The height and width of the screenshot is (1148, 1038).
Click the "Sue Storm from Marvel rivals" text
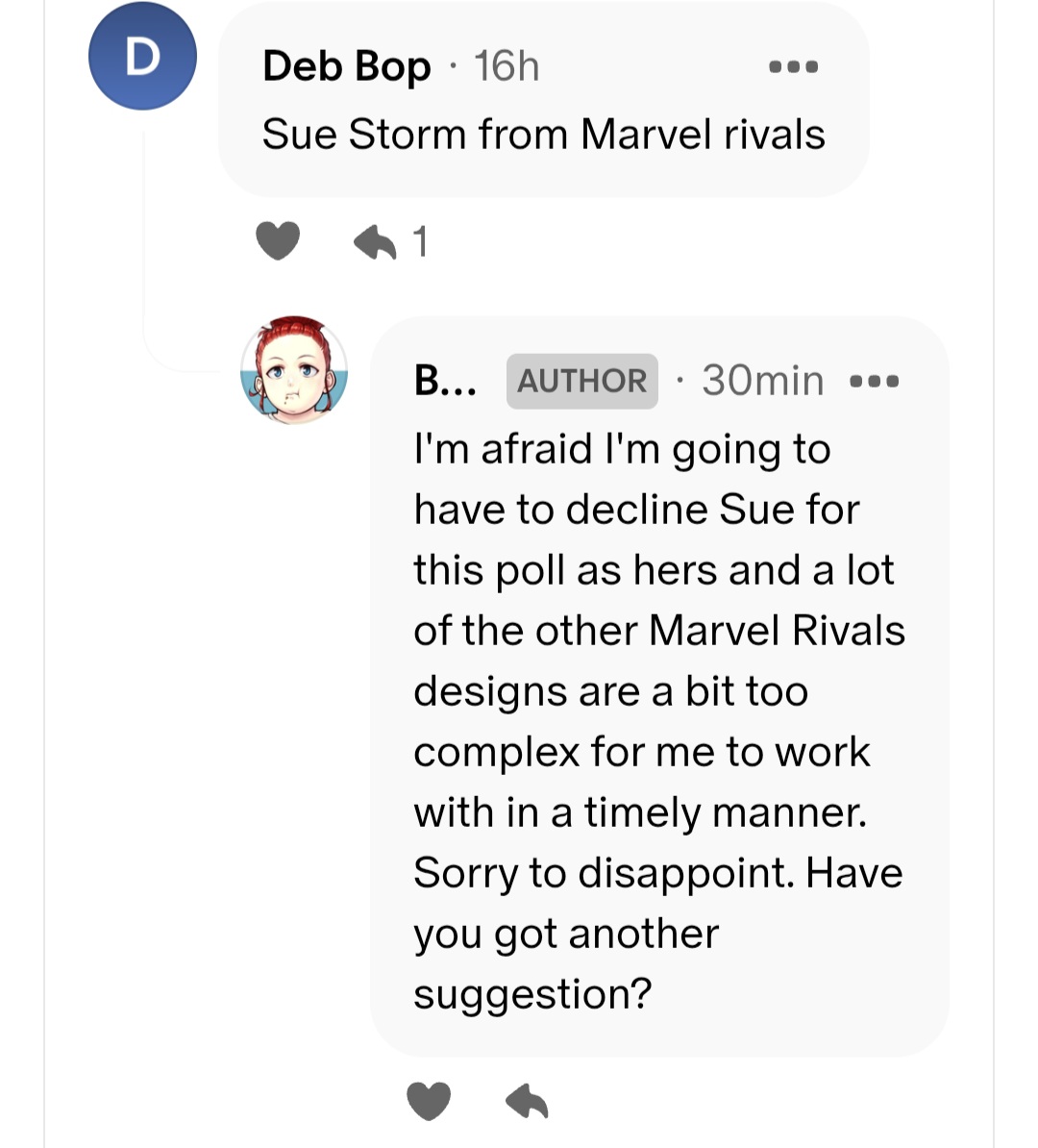click(543, 135)
